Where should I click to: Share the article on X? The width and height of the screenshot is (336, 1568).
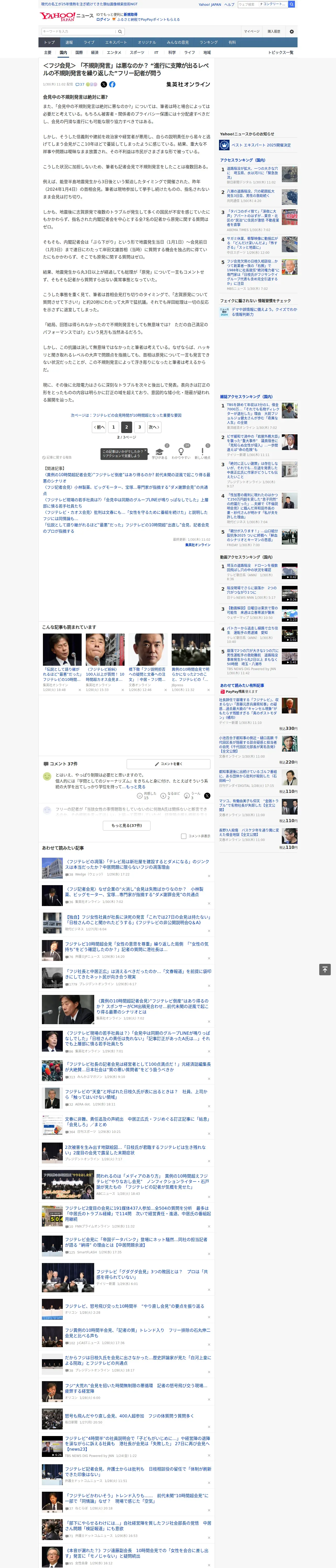(104, 85)
